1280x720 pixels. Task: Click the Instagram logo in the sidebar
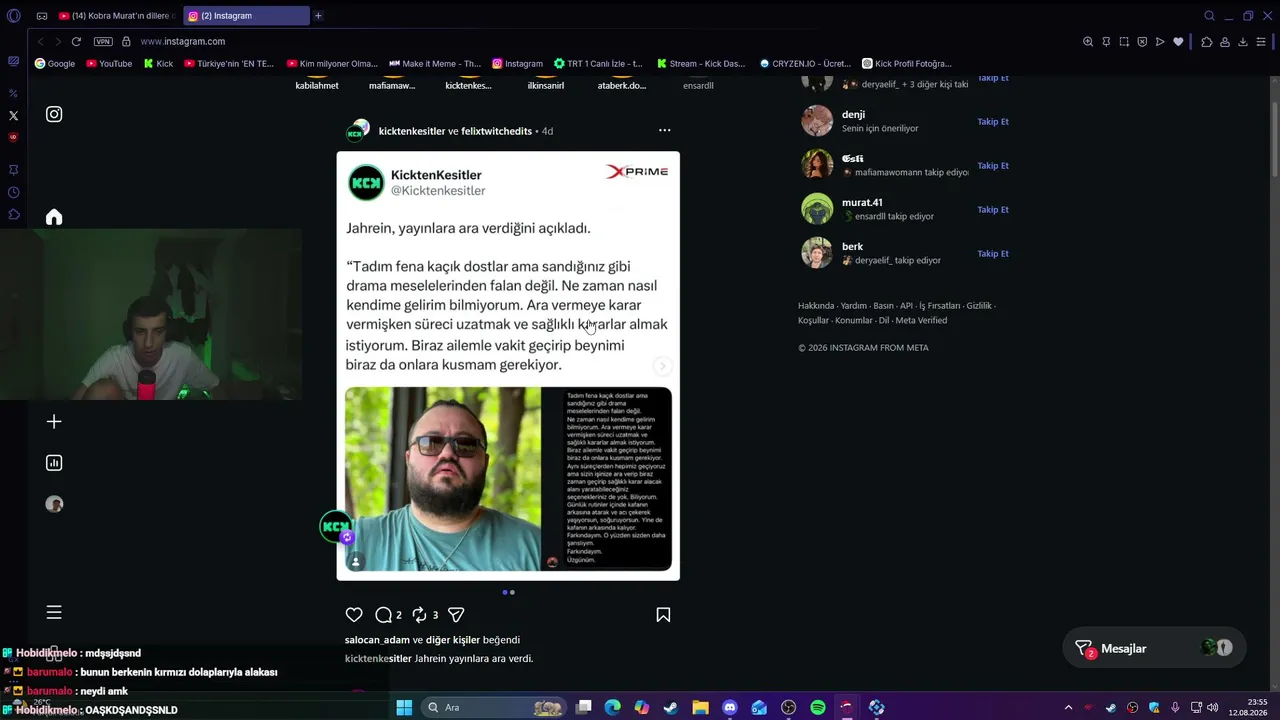point(54,114)
